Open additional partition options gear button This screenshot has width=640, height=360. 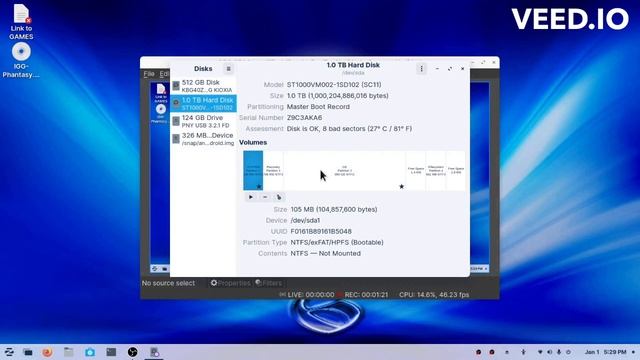279,197
